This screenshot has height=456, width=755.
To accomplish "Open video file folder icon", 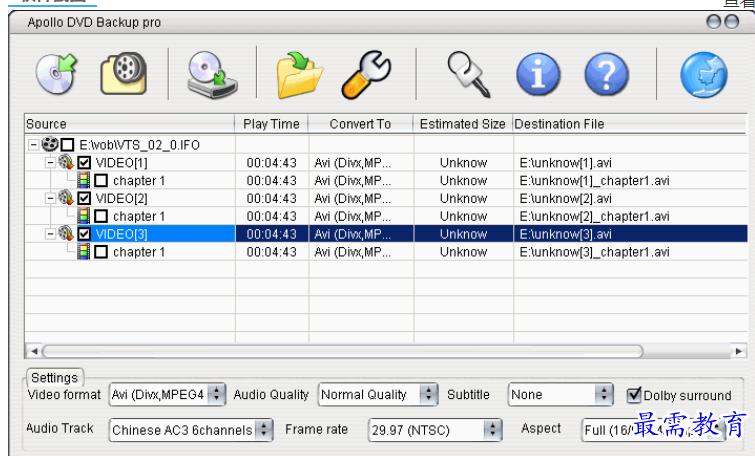I will point(123,74).
